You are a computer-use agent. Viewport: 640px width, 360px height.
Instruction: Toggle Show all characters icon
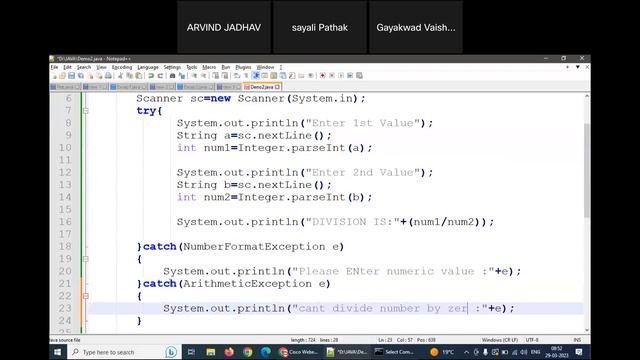pyautogui.click(x=246, y=76)
